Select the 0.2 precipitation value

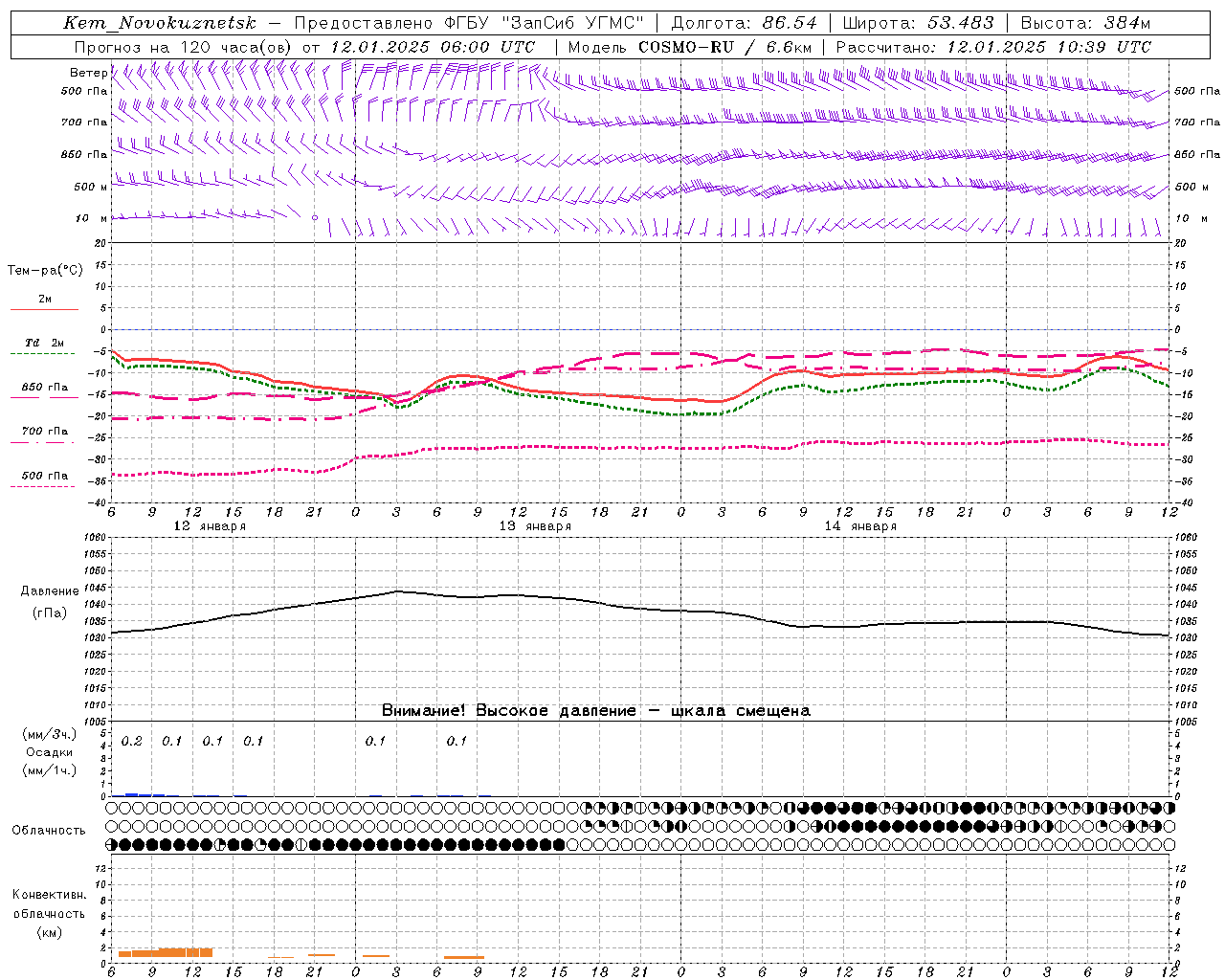[x=131, y=741]
